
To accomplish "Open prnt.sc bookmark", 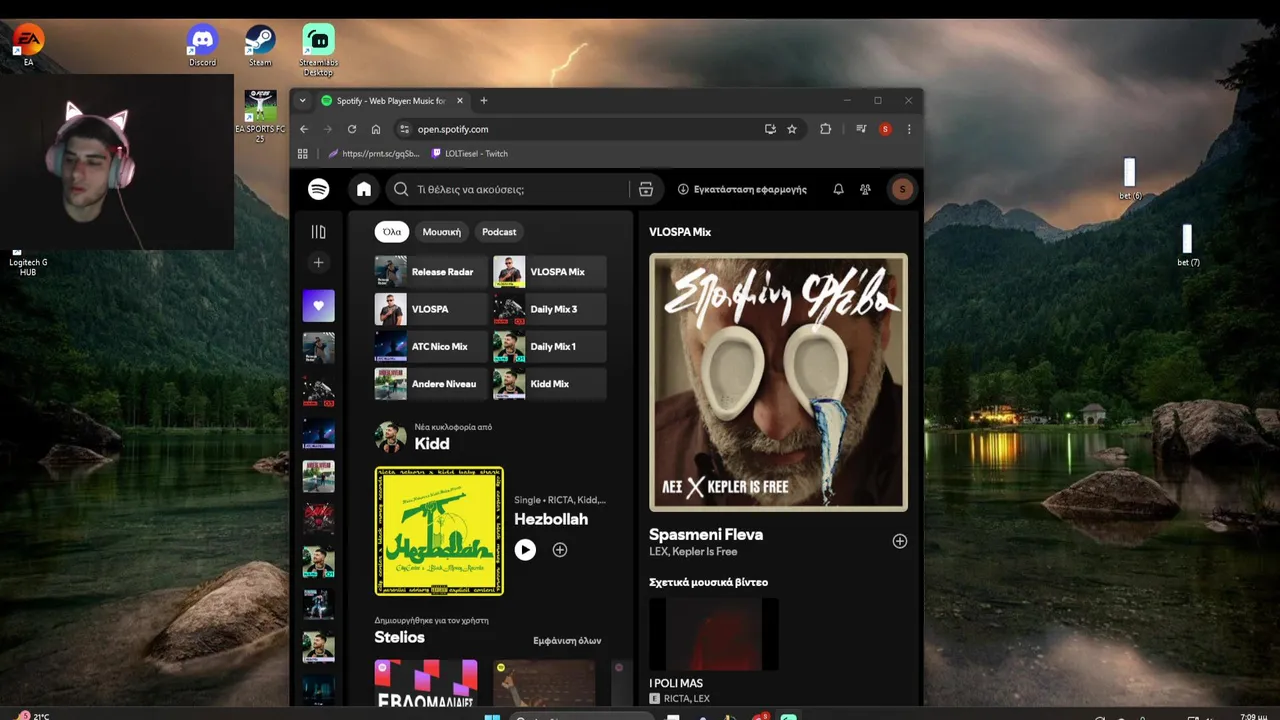I will 374,154.
